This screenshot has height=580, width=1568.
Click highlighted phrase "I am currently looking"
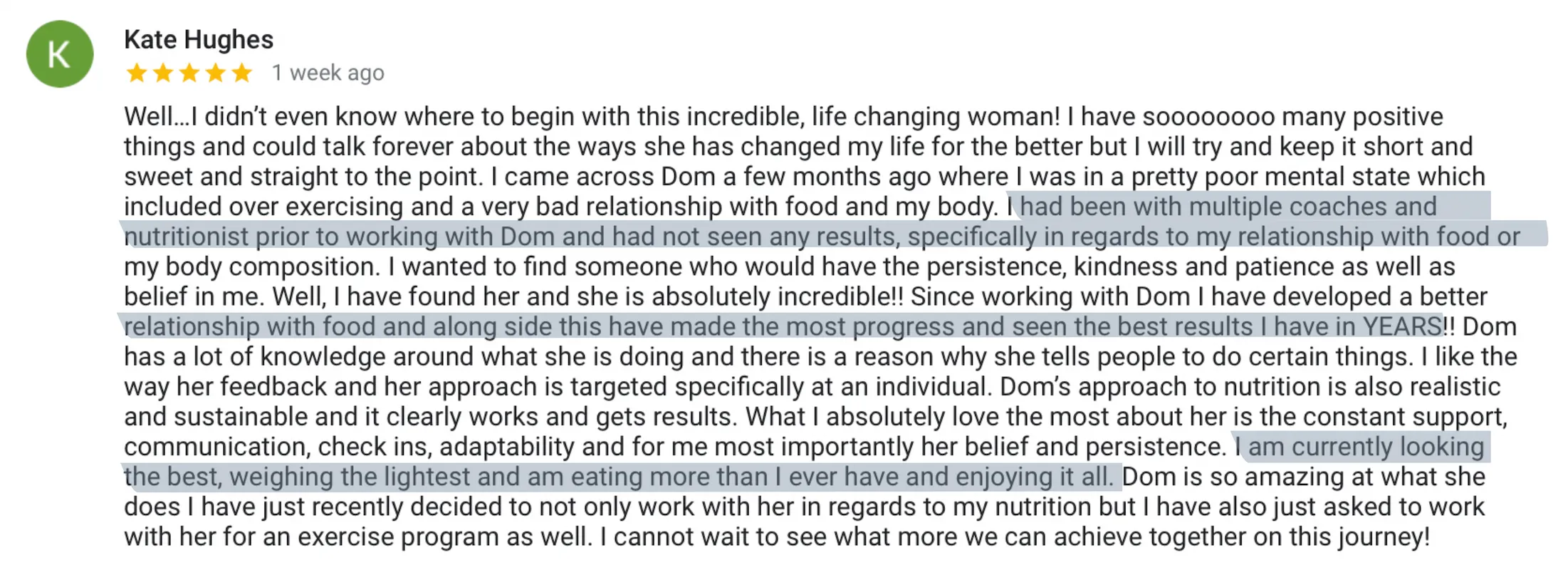pyautogui.click(x=1360, y=447)
